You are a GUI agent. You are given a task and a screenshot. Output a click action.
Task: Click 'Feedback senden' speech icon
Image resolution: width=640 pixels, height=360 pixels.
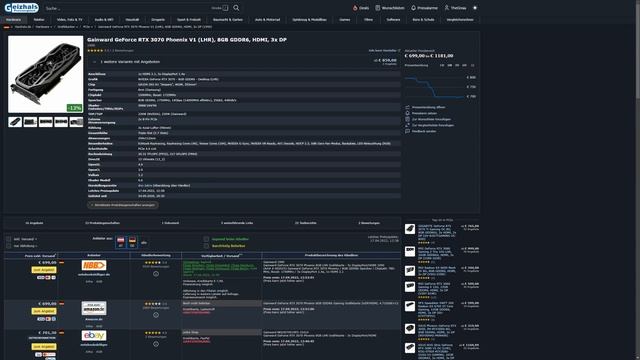(x=407, y=131)
